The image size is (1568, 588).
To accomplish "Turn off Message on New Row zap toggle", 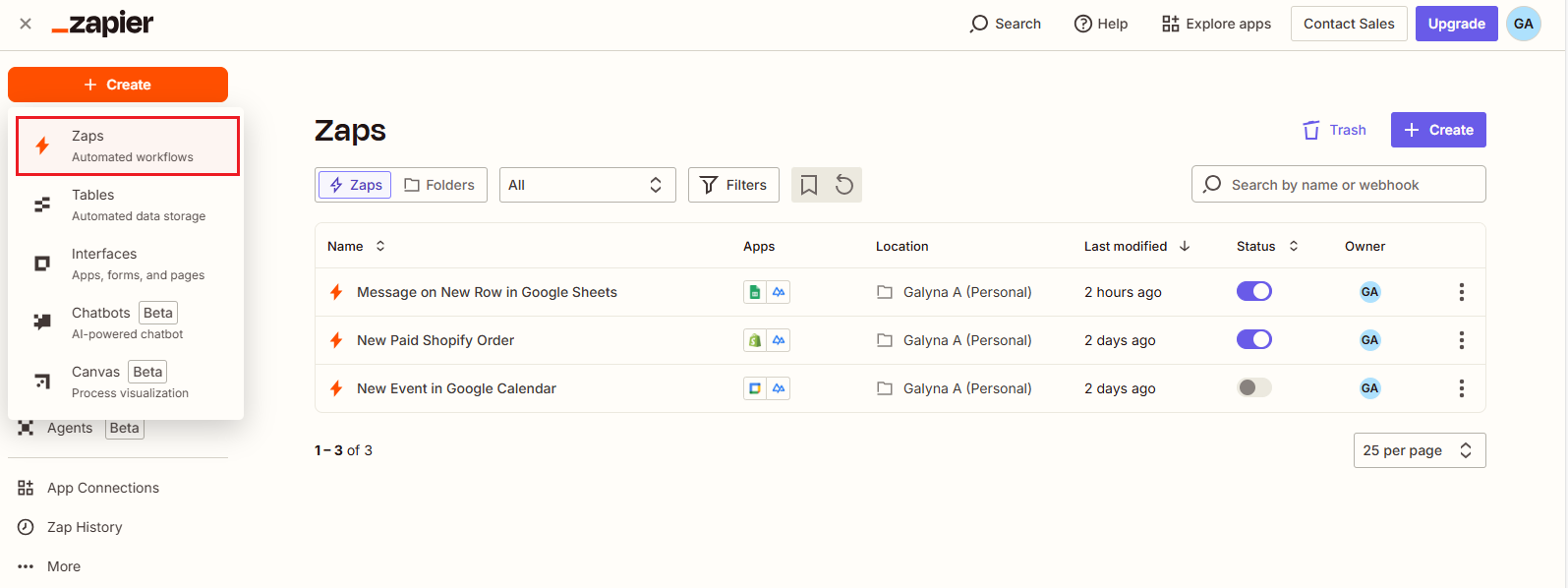I will point(1254,291).
